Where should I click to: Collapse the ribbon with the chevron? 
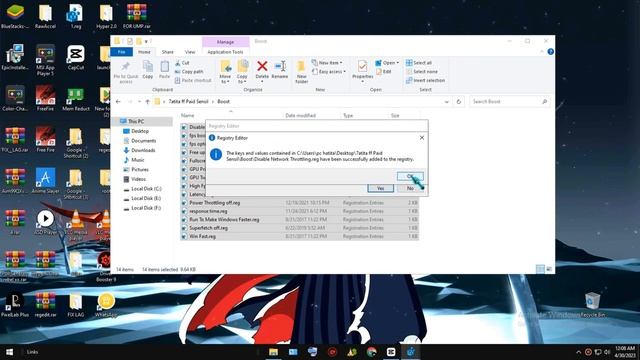pos(542,52)
